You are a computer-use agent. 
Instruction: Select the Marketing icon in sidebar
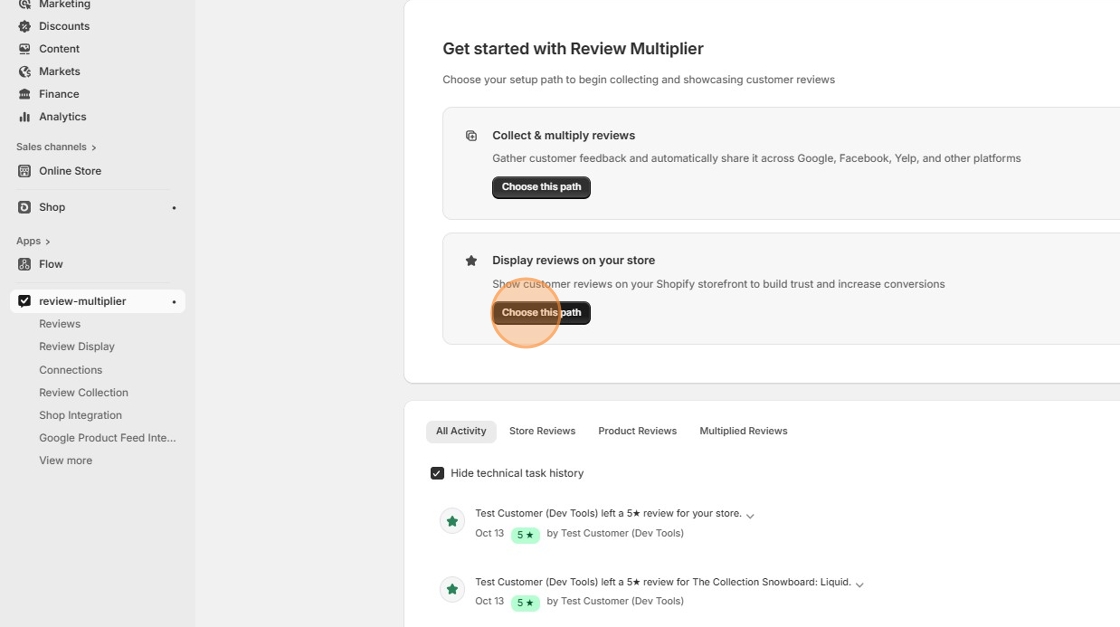pyautogui.click(x=23, y=4)
